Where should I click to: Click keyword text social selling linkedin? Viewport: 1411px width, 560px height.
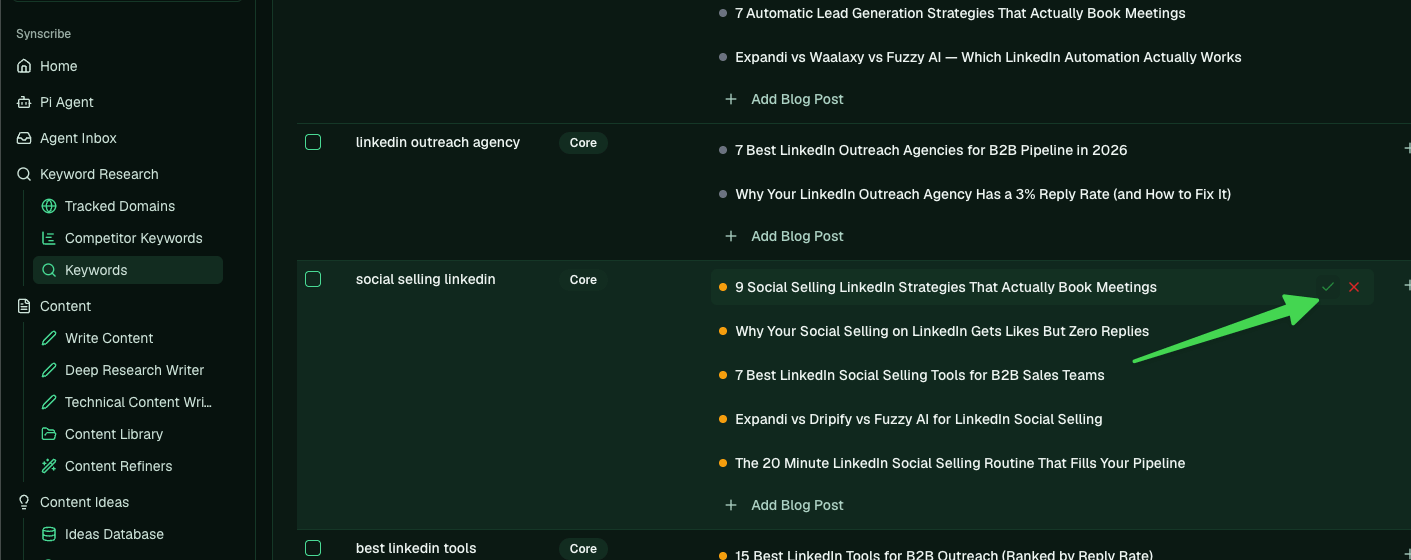click(x=426, y=279)
